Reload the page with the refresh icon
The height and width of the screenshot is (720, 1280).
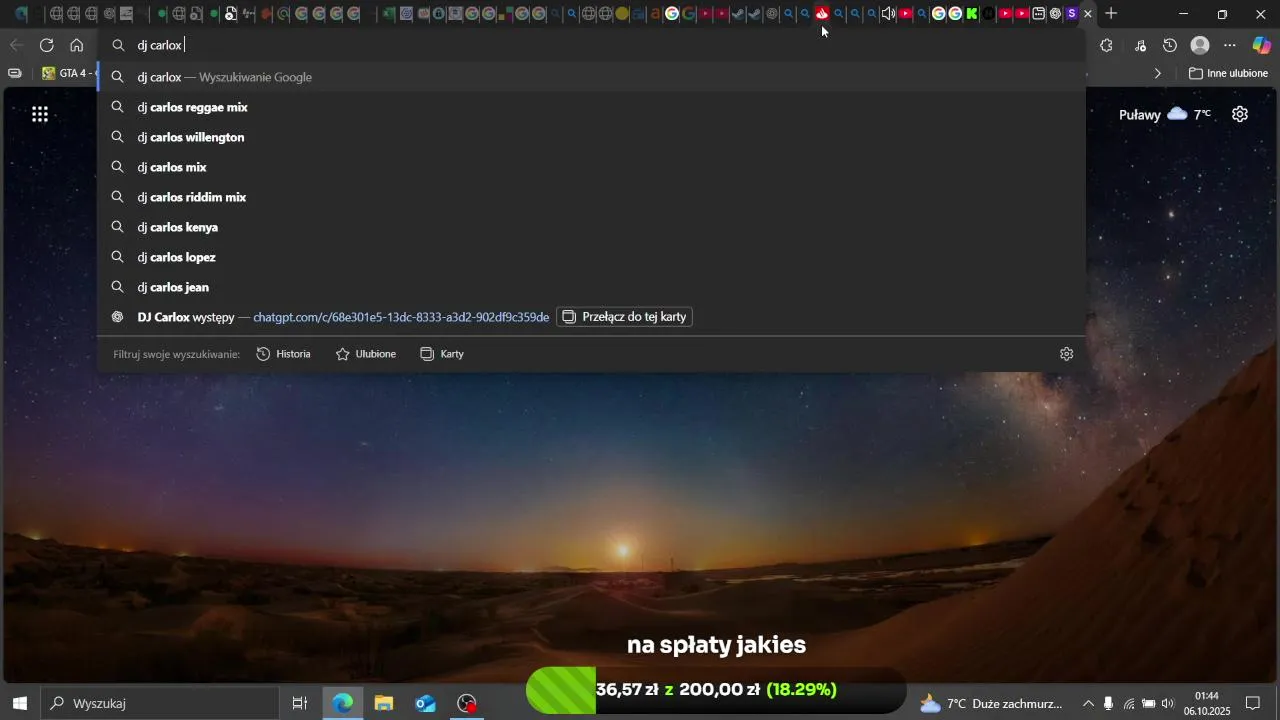pyautogui.click(x=47, y=45)
